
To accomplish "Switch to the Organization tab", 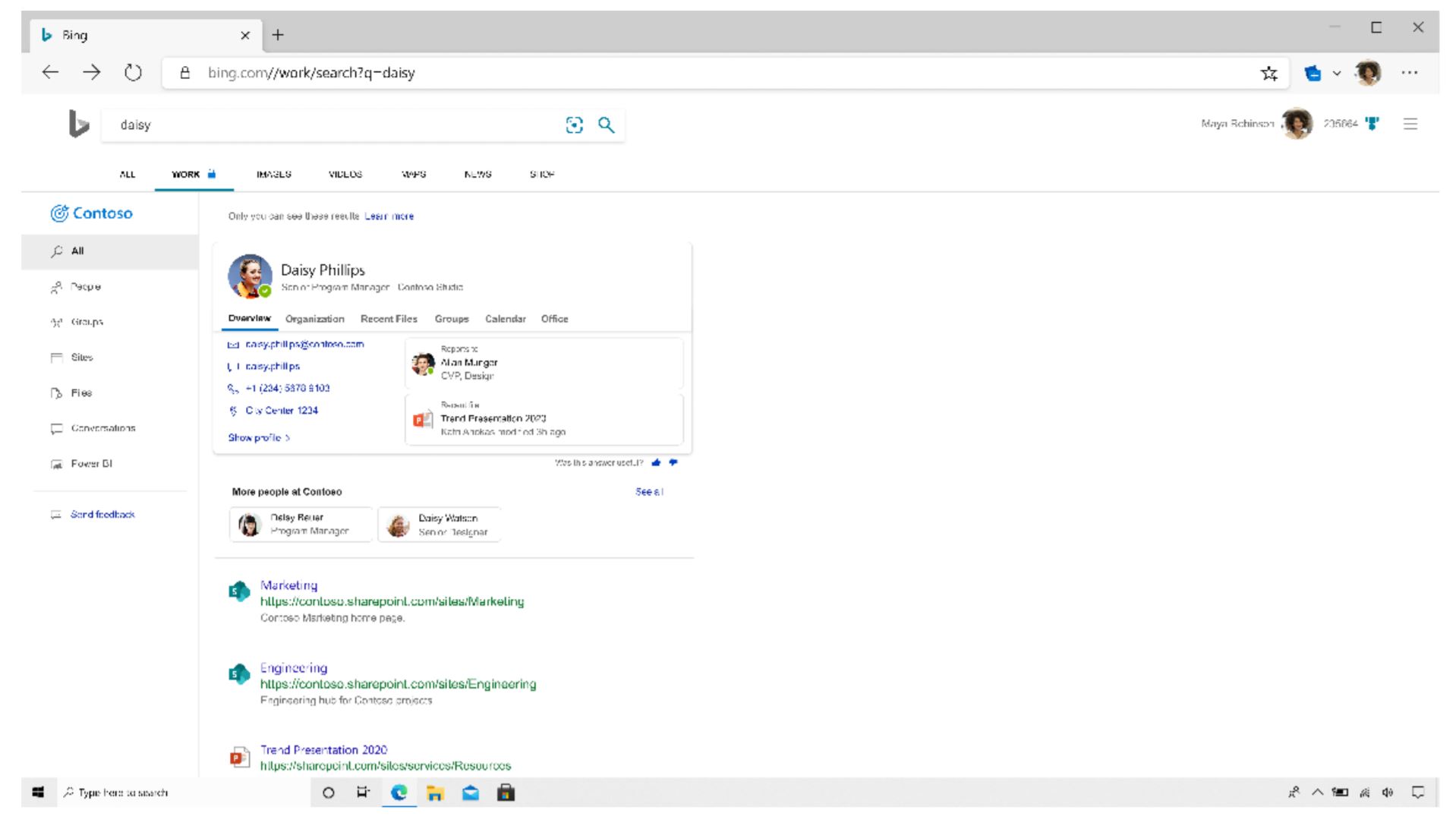I will (x=314, y=319).
